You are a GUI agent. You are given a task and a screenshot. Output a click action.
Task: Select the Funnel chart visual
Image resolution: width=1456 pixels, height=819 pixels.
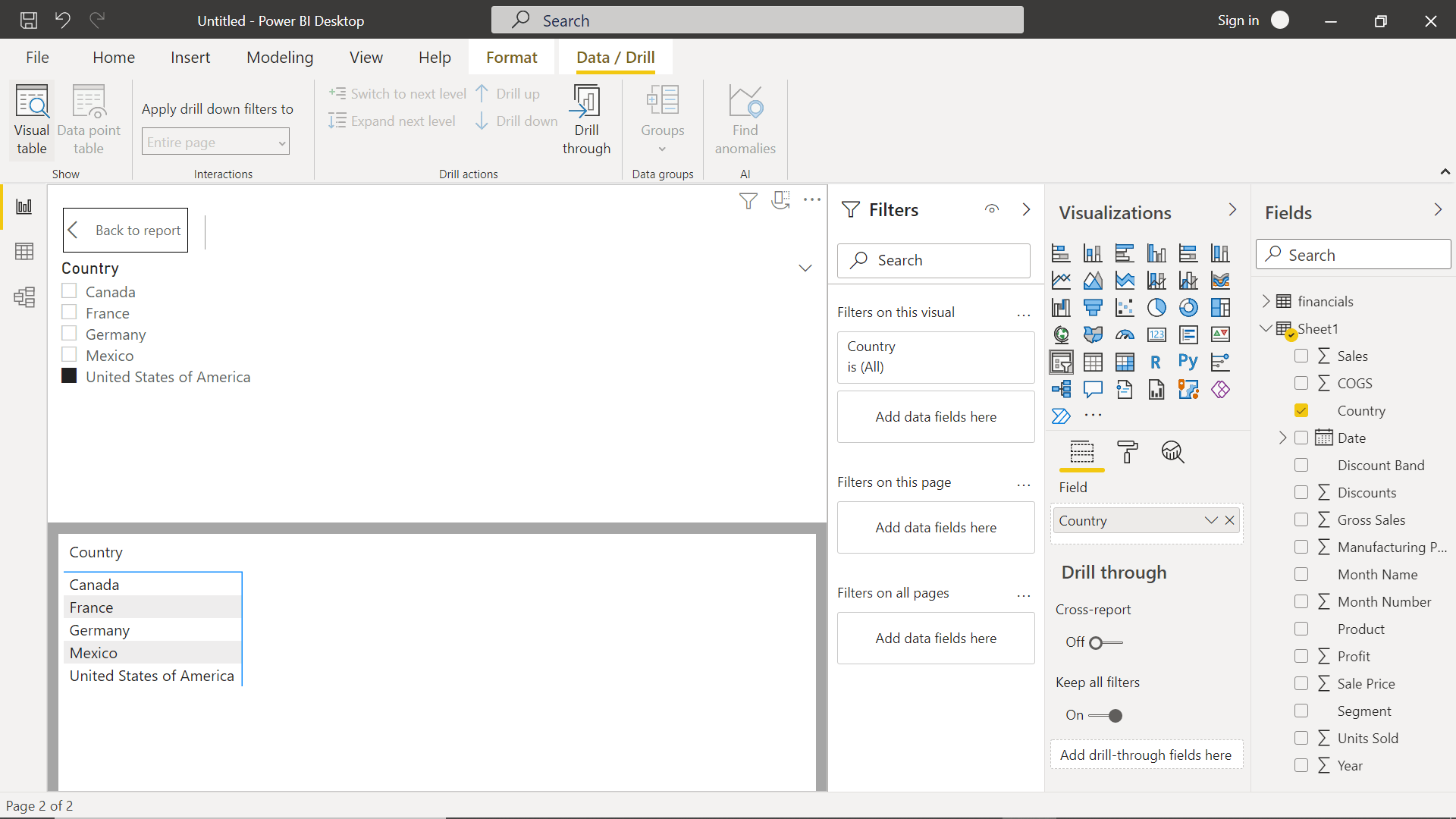click(1093, 307)
